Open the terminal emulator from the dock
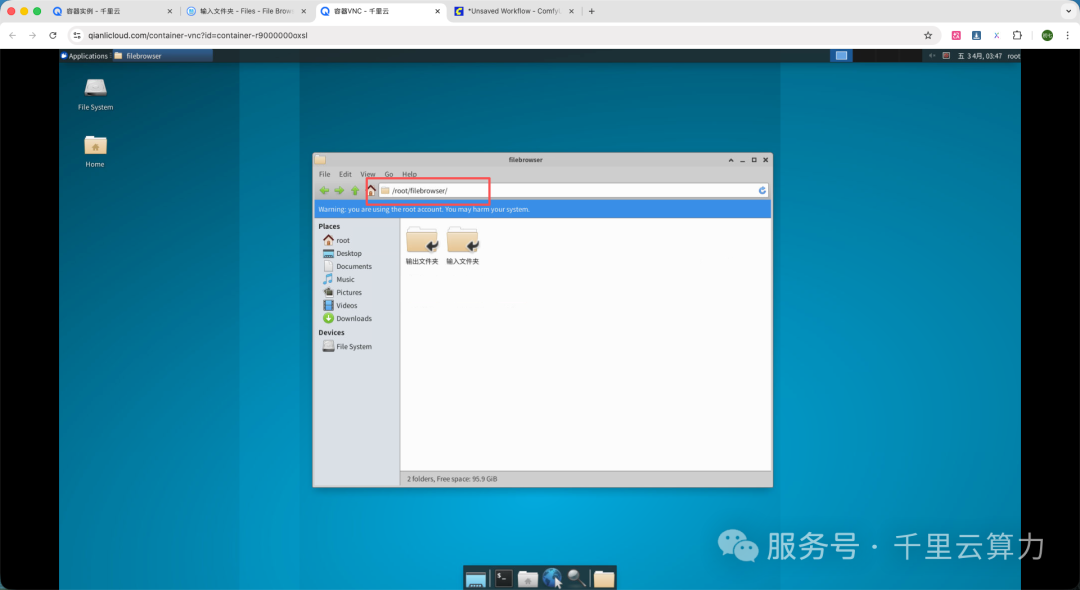The height and width of the screenshot is (590, 1080). (503, 578)
